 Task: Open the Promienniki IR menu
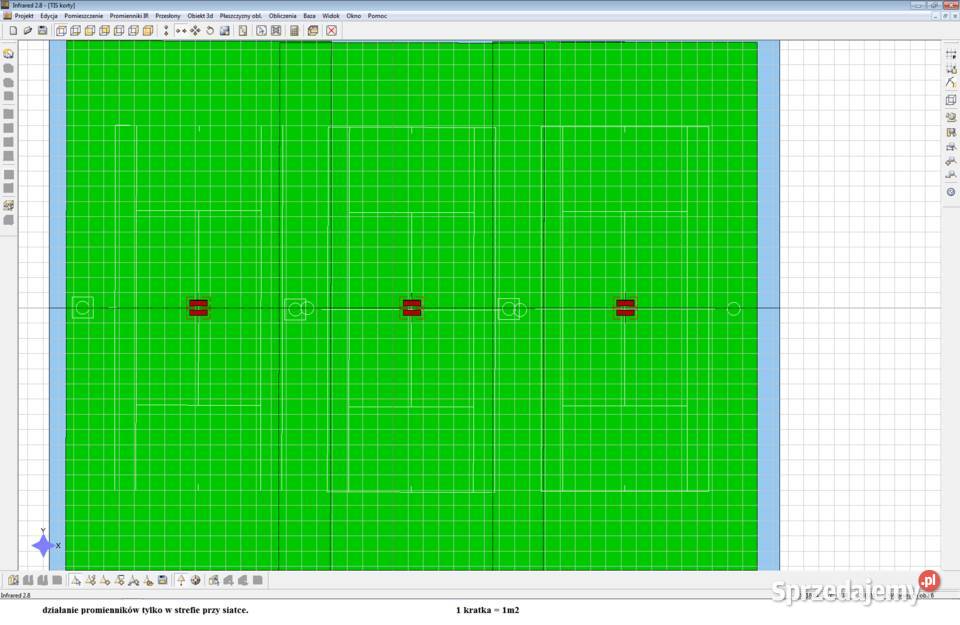coord(128,16)
